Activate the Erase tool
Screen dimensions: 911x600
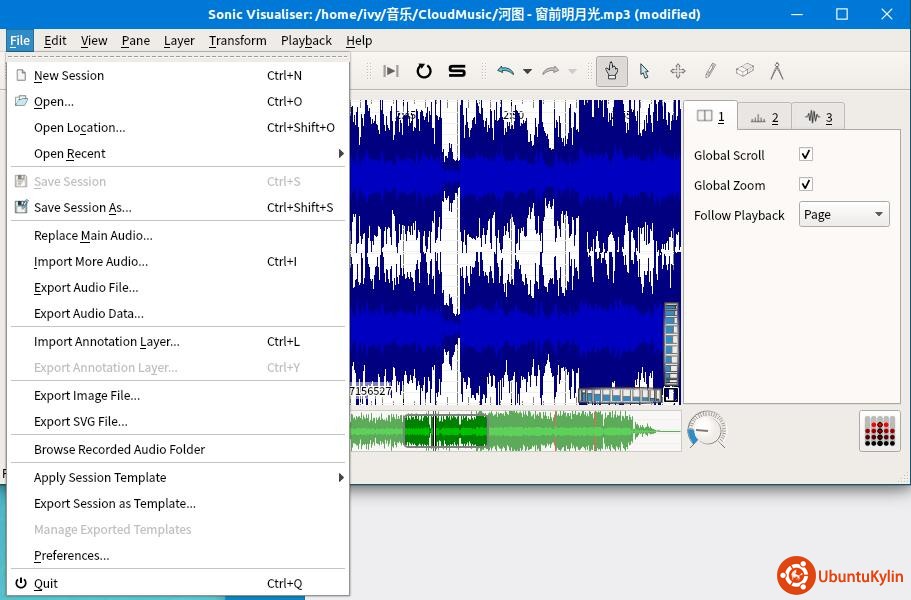pyautogui.click(x=744, y=71)
